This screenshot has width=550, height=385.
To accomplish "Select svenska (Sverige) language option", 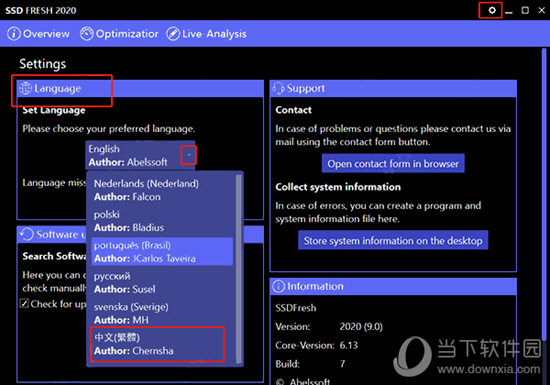I will 162,313.
